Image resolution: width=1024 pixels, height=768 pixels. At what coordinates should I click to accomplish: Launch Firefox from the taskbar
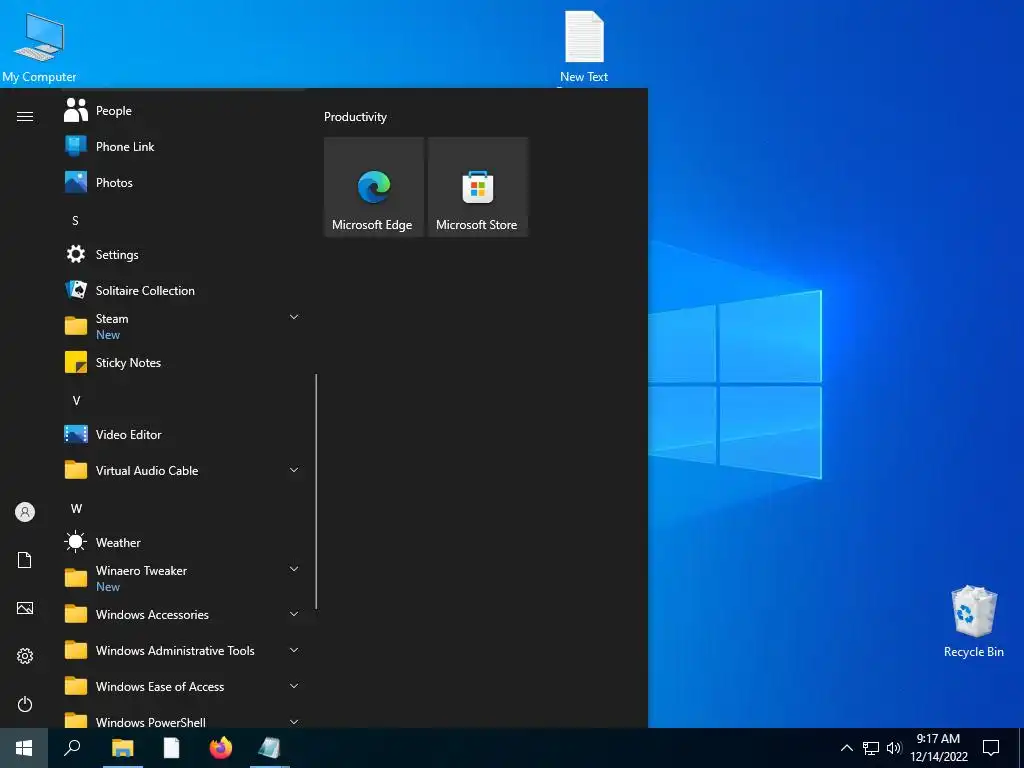[x=221, y=748]
